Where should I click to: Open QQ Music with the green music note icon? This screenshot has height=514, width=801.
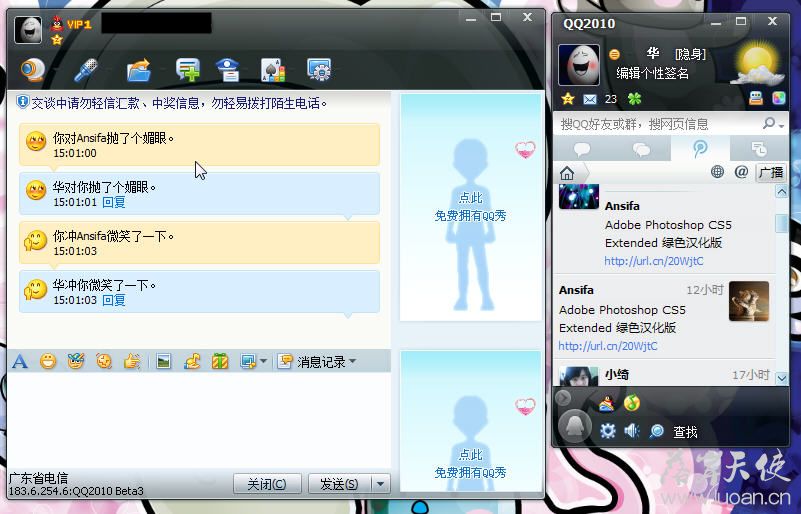(x=632, y=403)
